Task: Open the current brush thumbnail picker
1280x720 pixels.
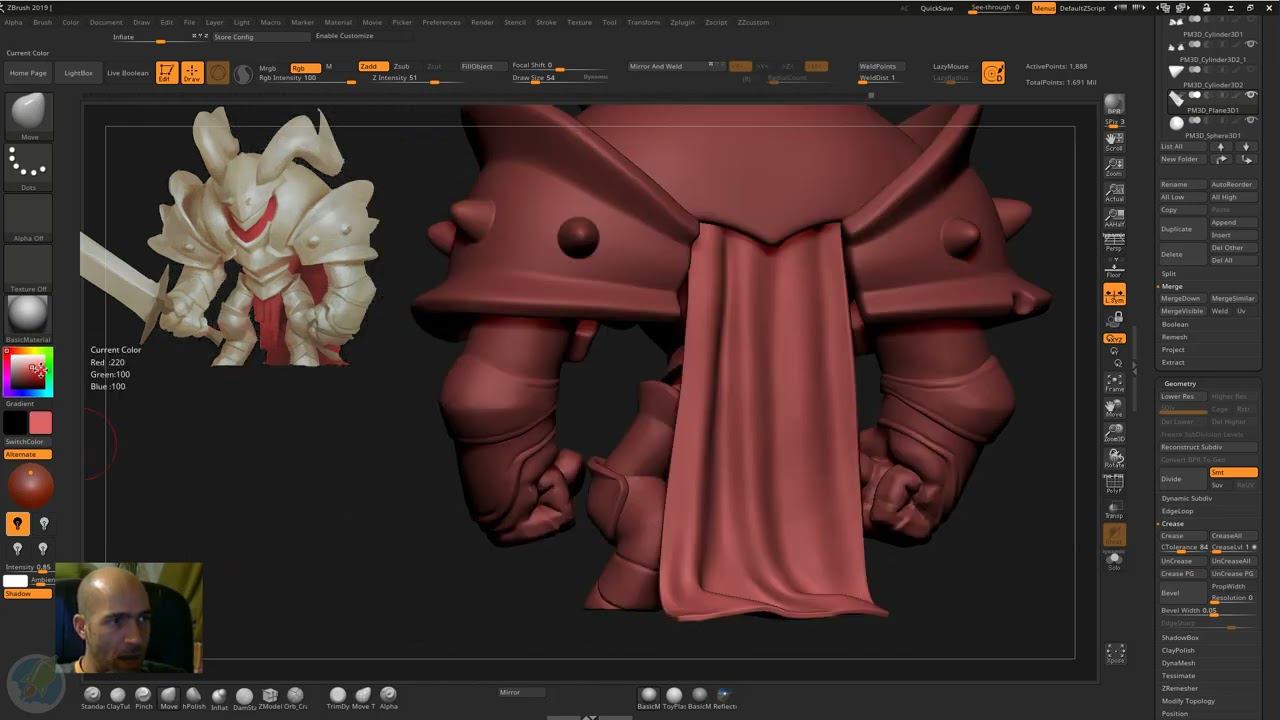Action: point(28,113)
